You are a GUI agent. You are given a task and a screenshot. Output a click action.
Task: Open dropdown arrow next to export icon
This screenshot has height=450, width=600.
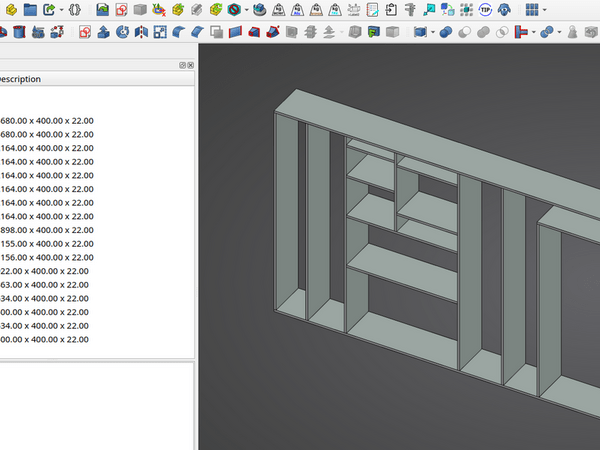[x=61, y=10]
